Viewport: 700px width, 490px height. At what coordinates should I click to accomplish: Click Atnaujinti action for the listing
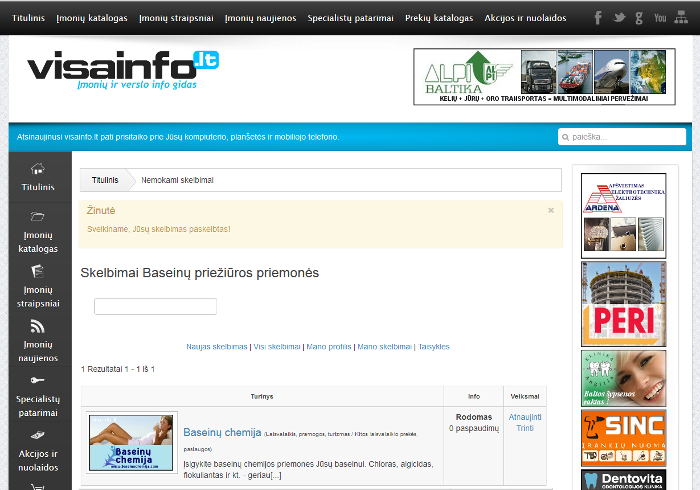point(525,417)
